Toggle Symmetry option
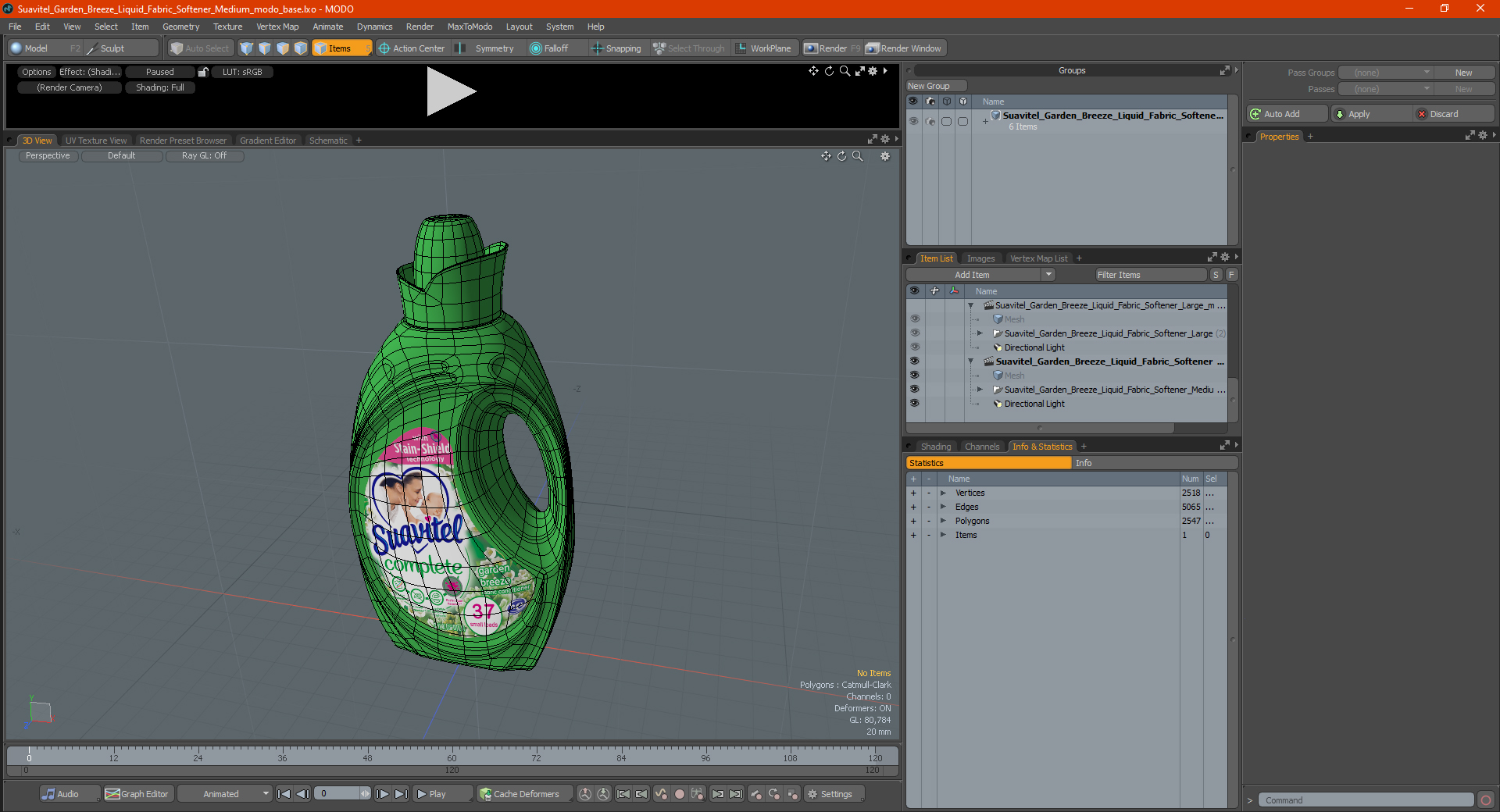The width and height of the screenshot is (1500, 812). pyautogui.click(x=487, y=48)
